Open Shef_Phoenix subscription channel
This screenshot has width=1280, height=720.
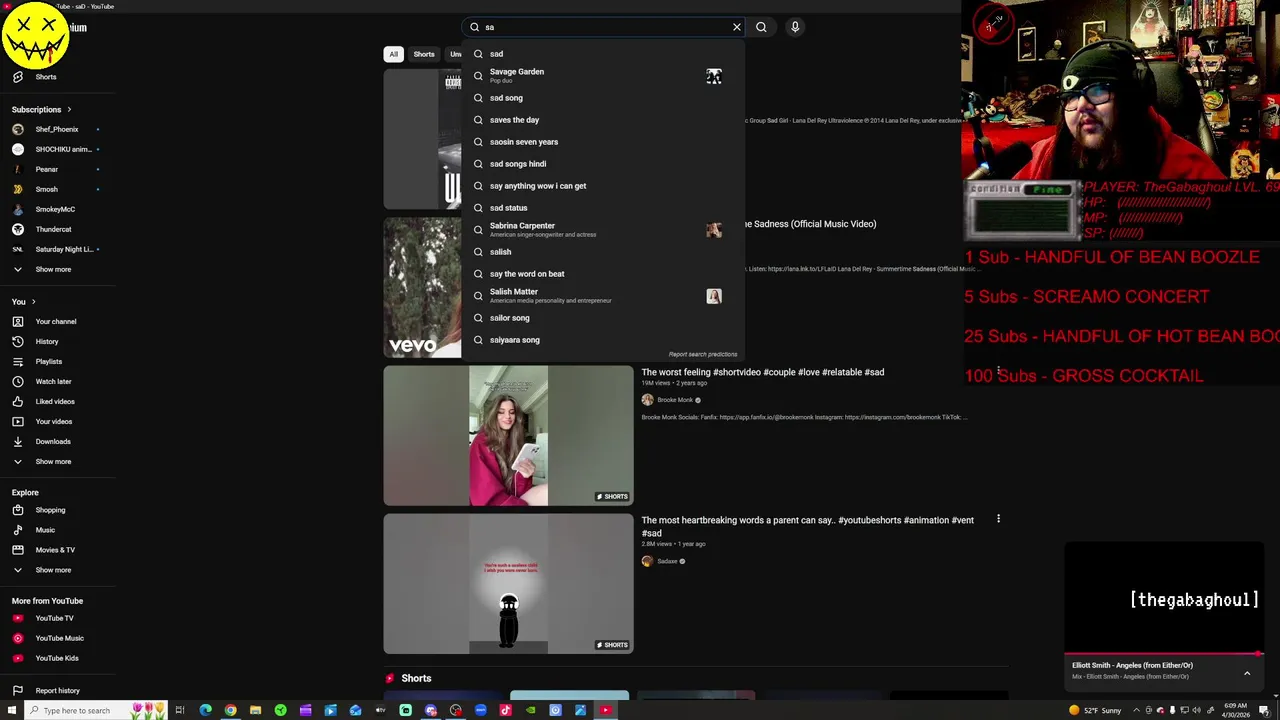(56, 129)
